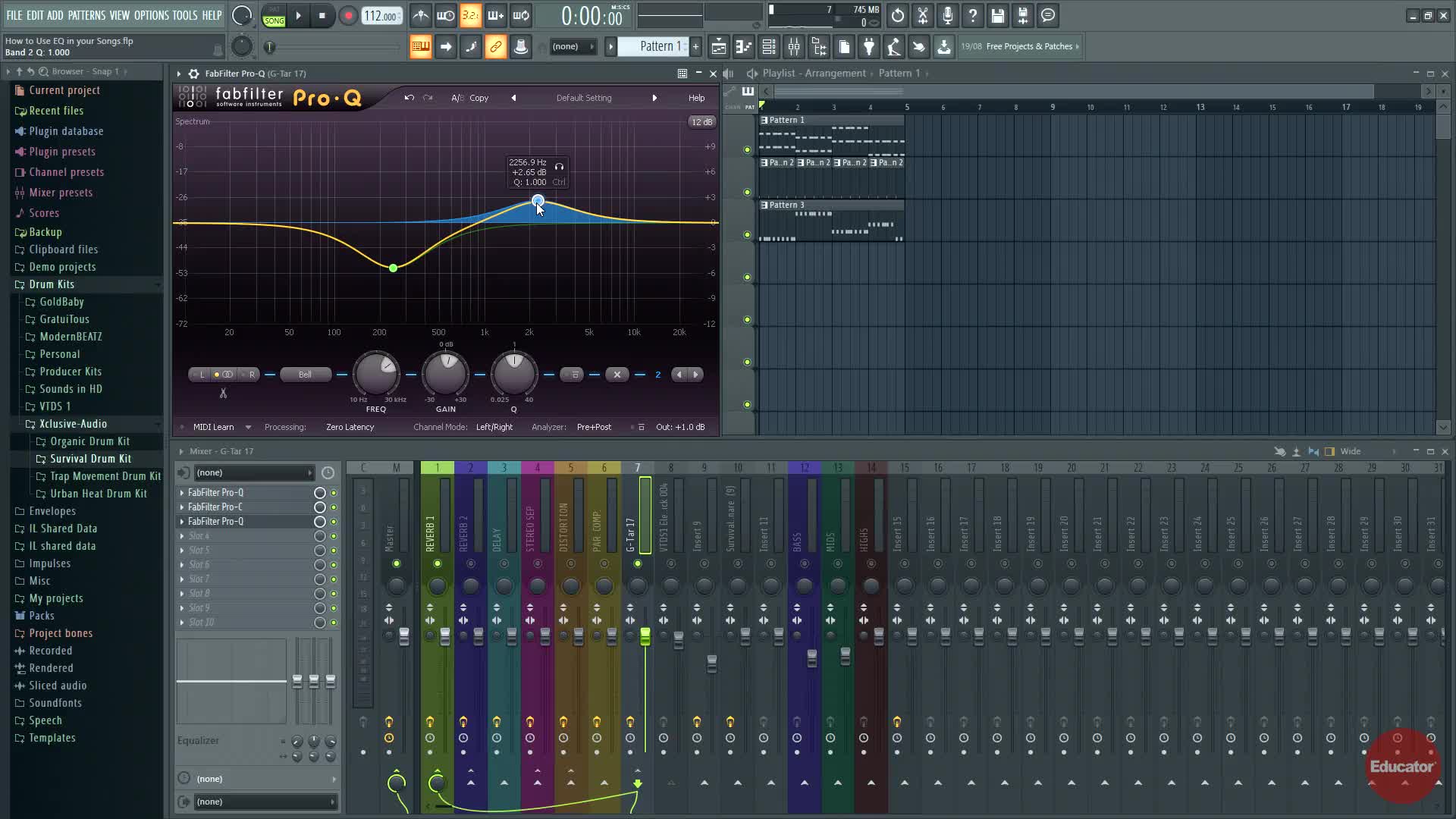Open the Bell filter shape dropdown
Viewport: 1456px width, 819px height.
(x=305, y=375)
